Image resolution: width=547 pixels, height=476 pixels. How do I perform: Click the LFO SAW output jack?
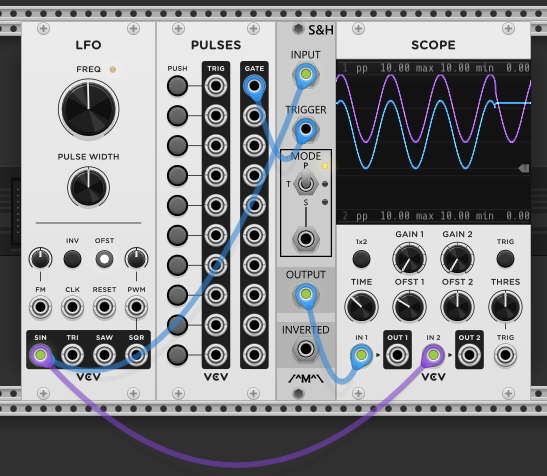coord(104,355)
